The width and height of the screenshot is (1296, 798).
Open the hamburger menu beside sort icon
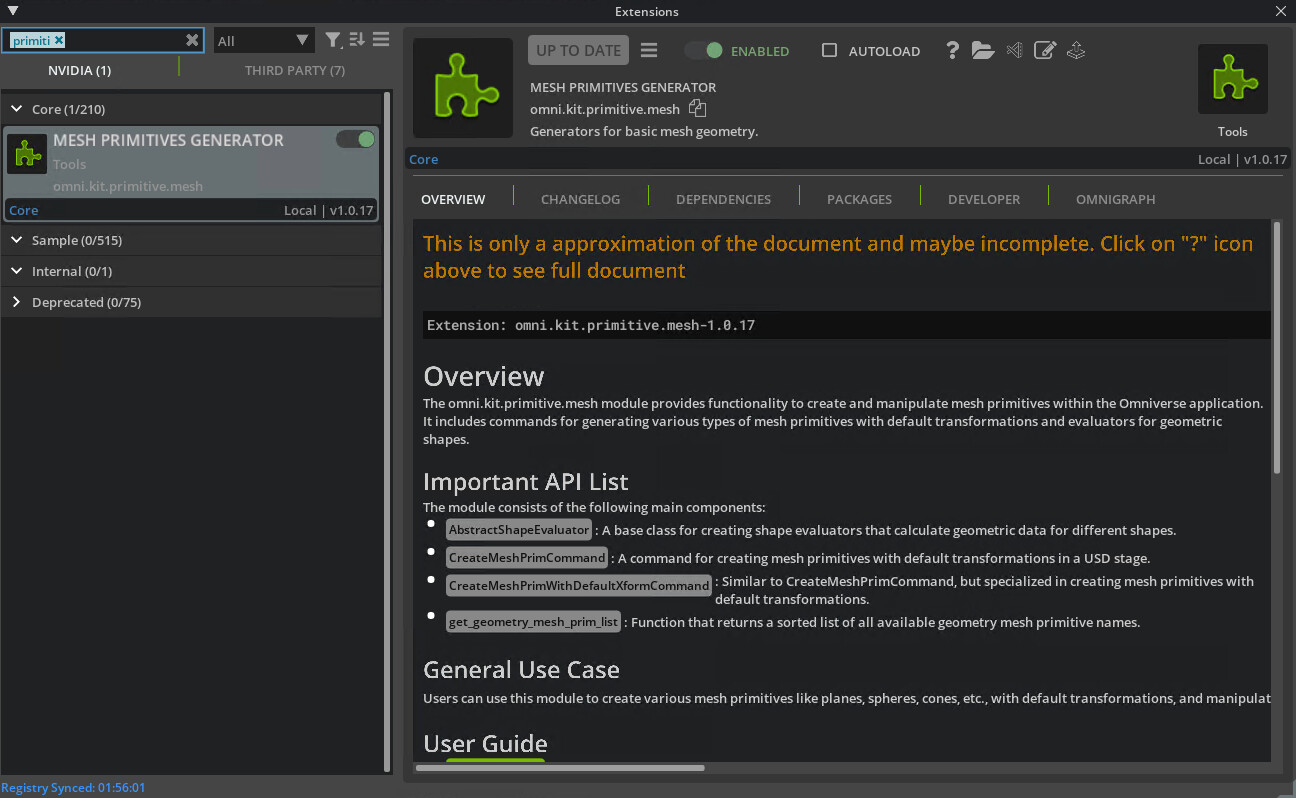[381, 40]
